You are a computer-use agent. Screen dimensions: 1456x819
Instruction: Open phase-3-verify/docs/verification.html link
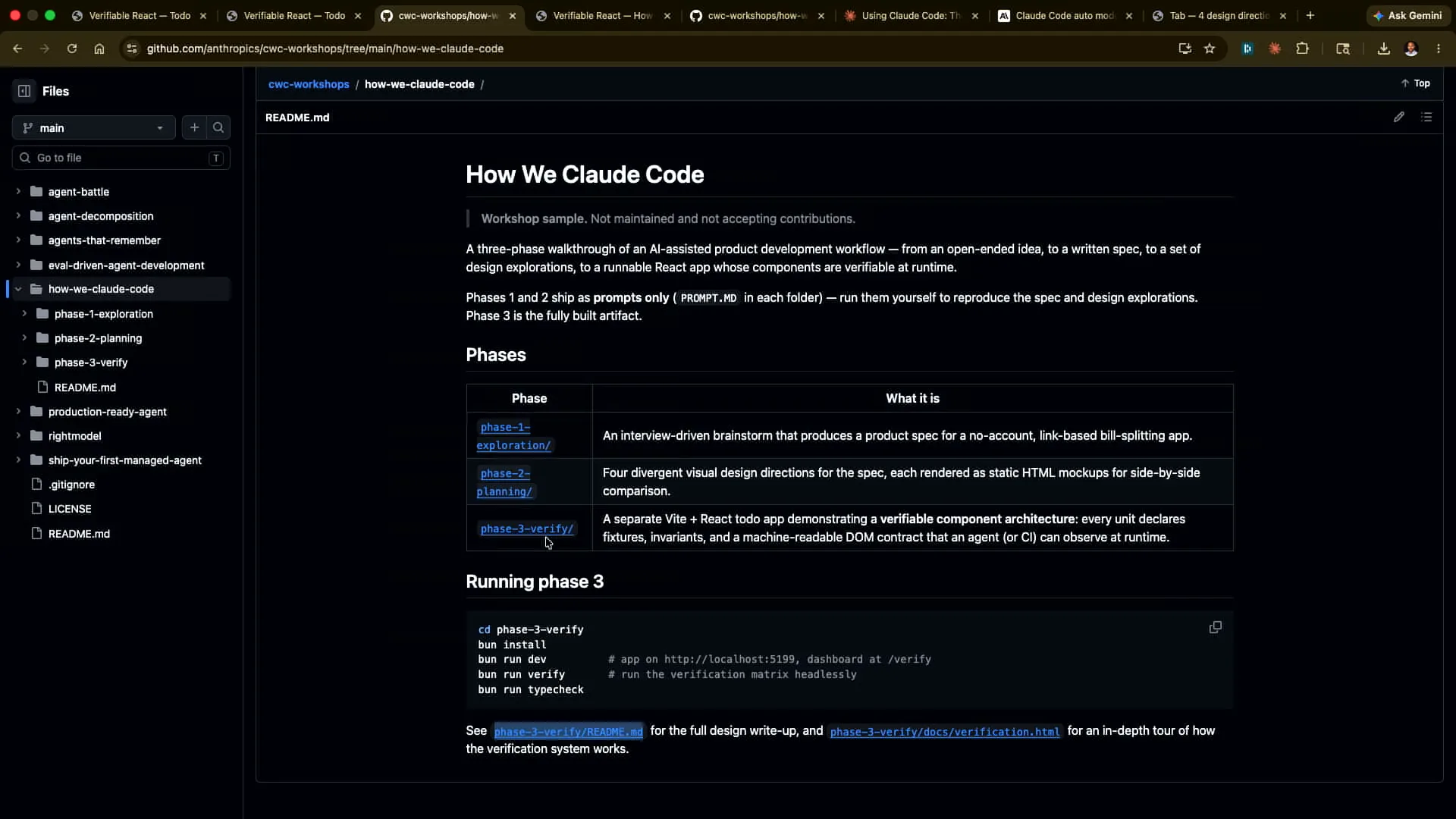pos(944,732)
